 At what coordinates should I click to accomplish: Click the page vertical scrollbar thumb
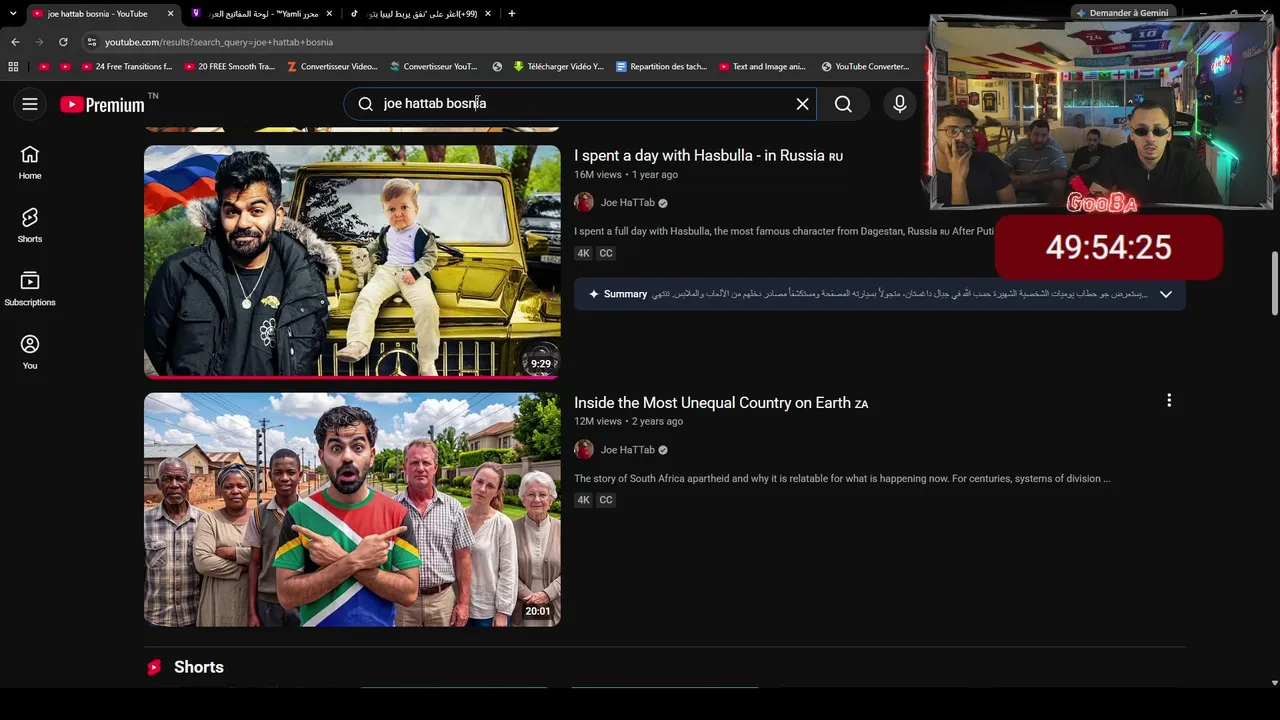pyautogui.click(x=1274, y=284)
